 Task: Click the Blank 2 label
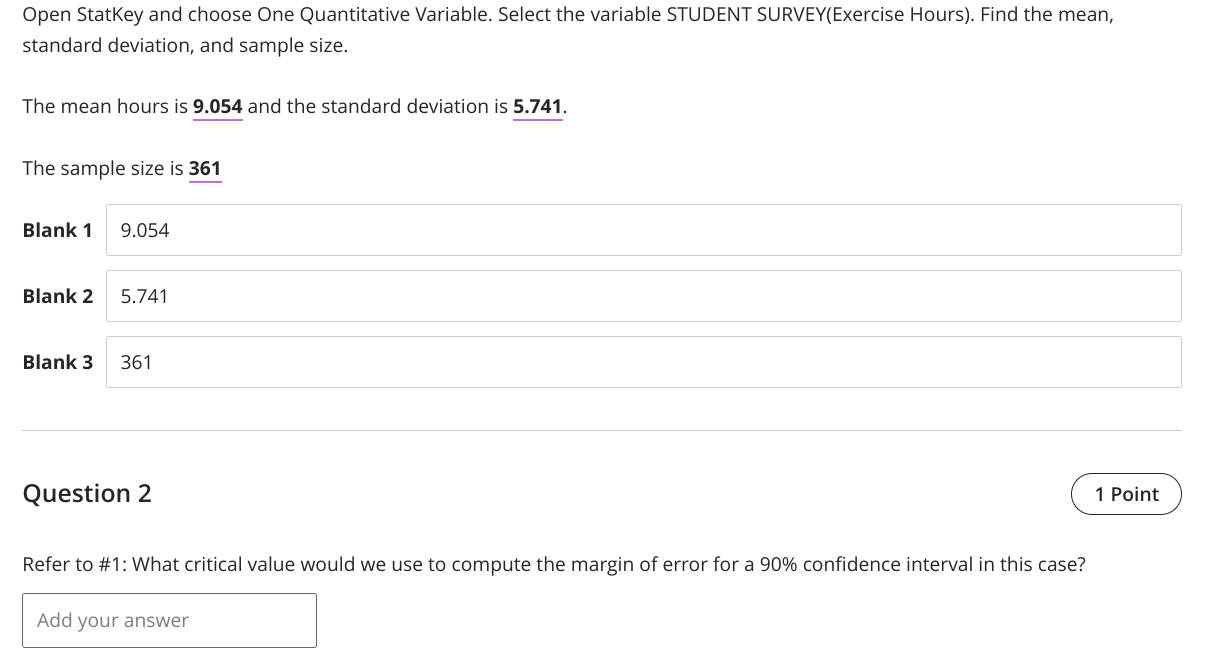pos(57,296)
